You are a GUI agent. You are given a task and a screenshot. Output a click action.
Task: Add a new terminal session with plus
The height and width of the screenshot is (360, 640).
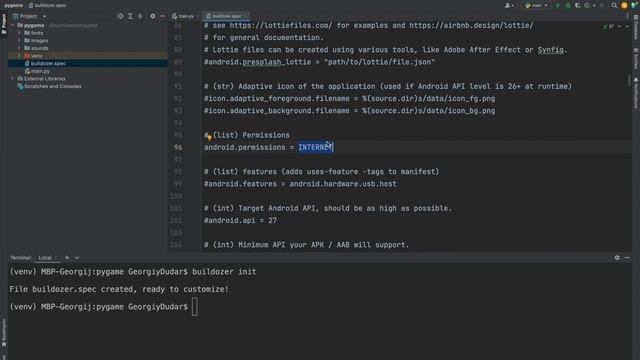pos(67,258)
